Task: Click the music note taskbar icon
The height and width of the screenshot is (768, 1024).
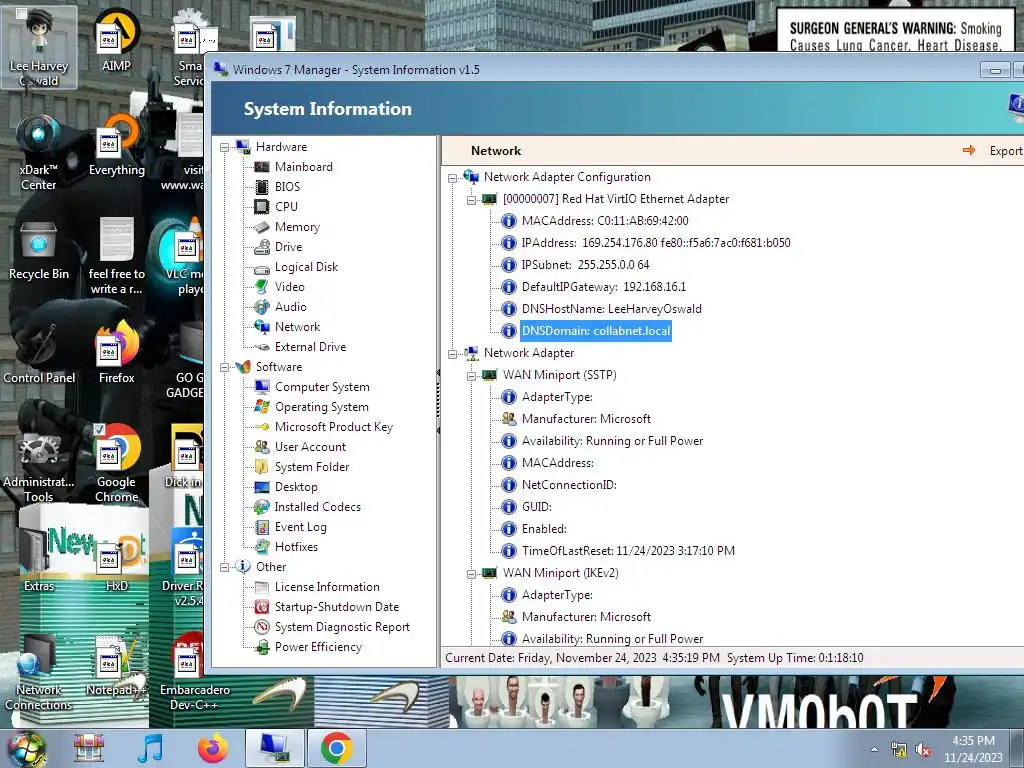Action: (x=150, y=748)
